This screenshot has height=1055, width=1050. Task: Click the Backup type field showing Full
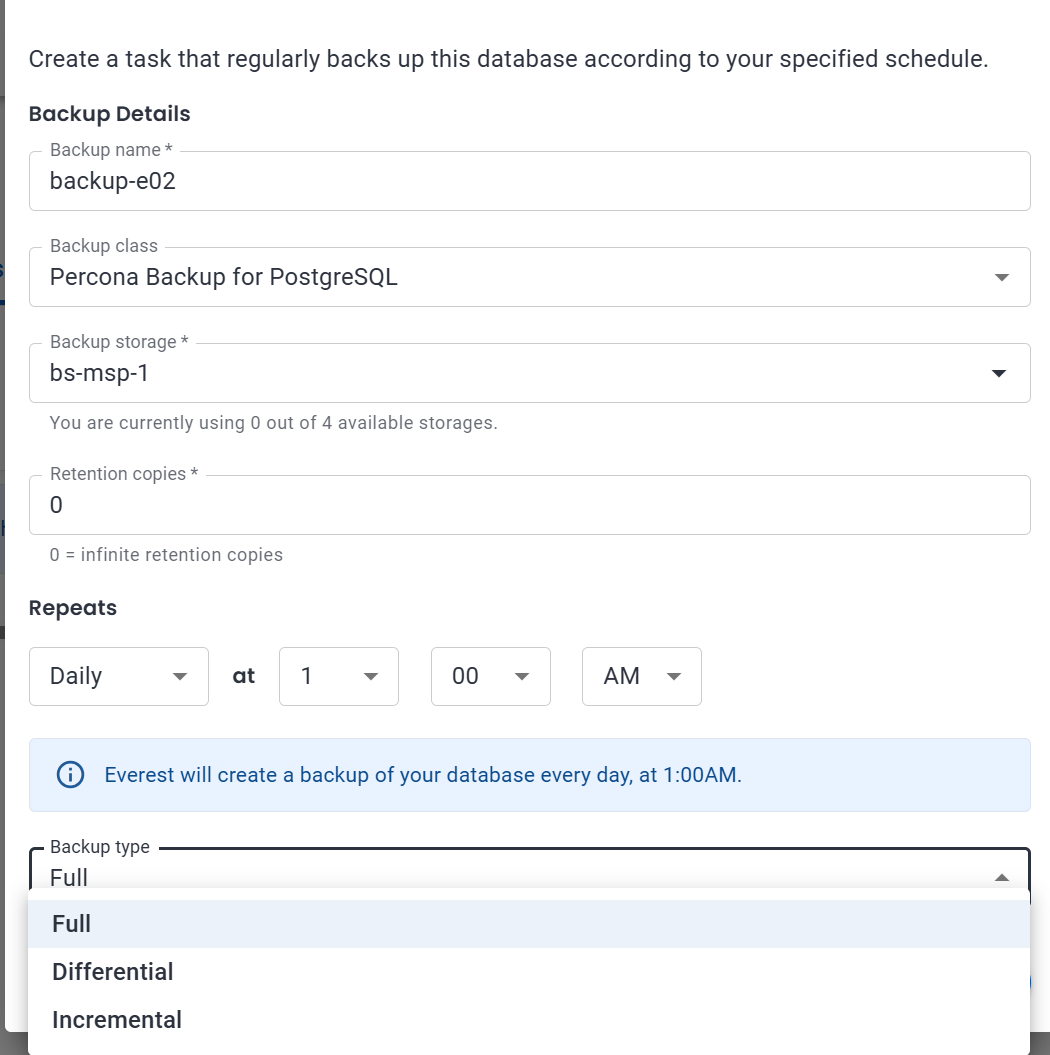529,868
